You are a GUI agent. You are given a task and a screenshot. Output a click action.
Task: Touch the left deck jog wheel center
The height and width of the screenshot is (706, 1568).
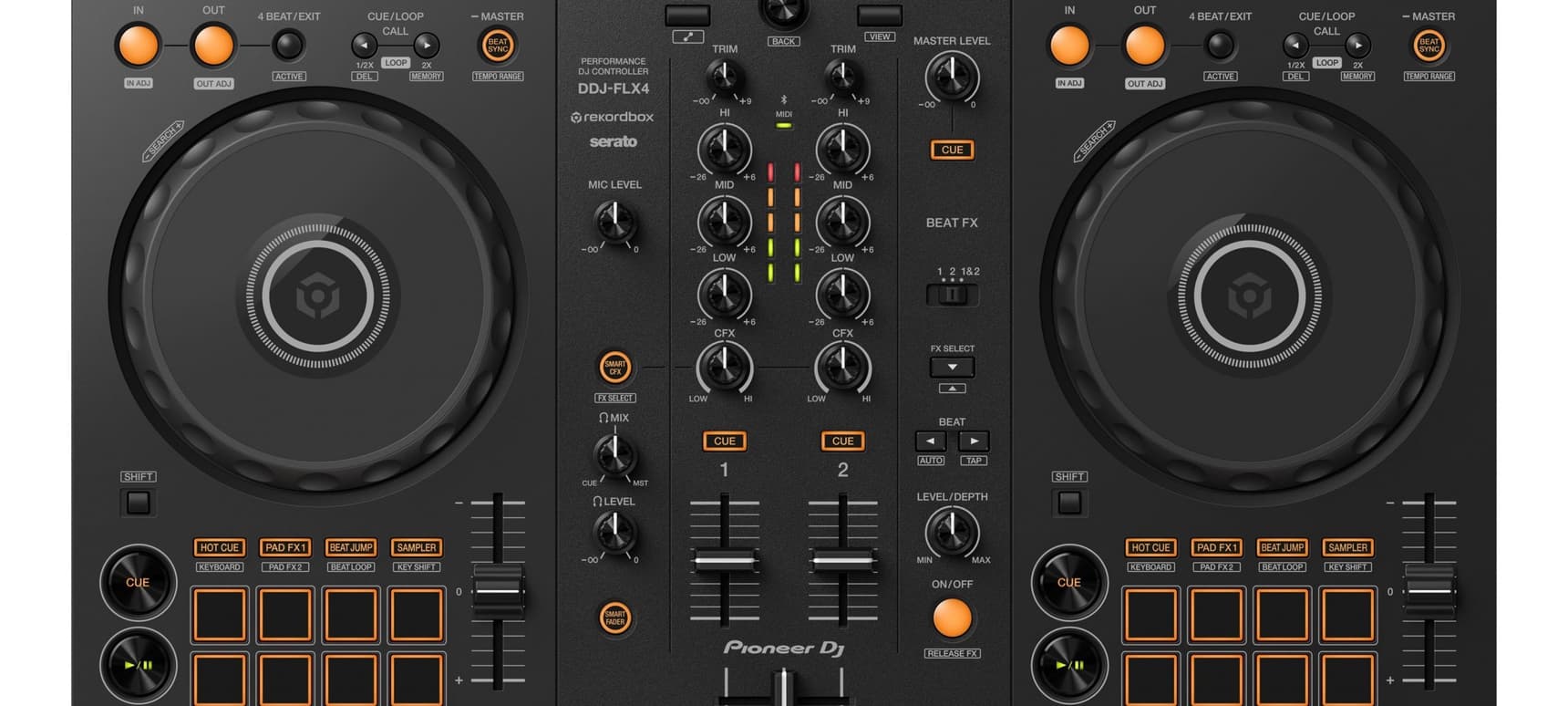pos(317,296)
